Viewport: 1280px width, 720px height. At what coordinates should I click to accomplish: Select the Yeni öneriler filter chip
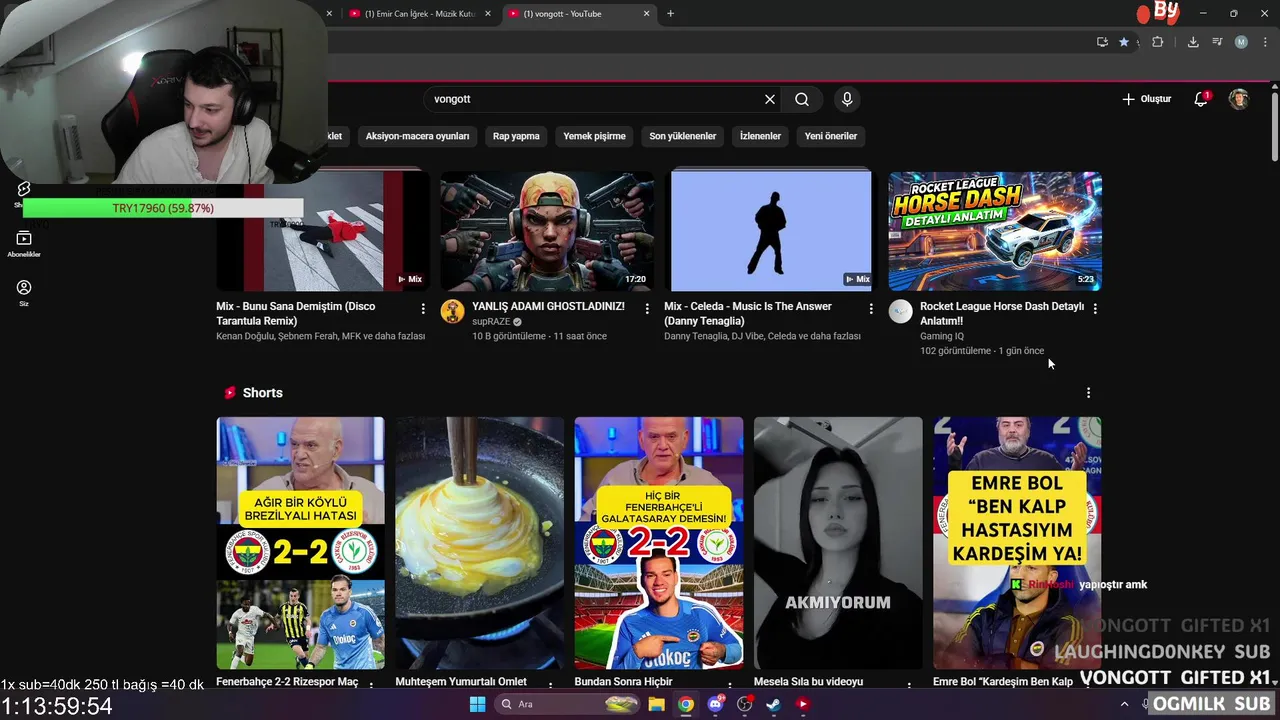831,136
